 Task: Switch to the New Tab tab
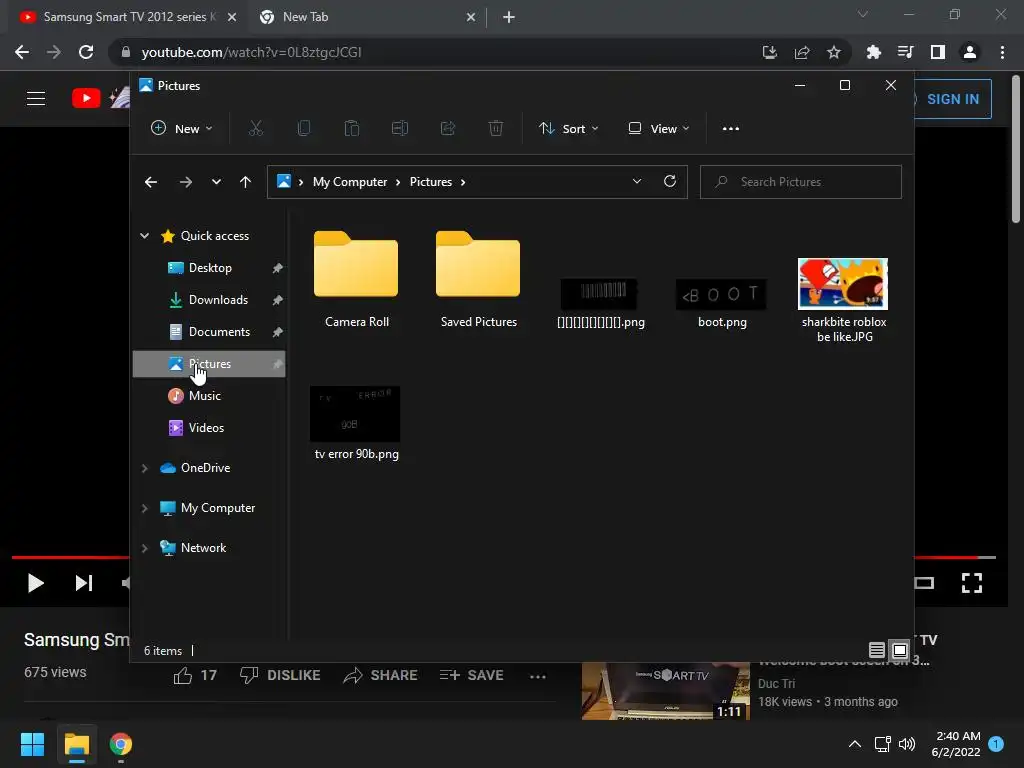pyautogui.click(x=368, y=17)
